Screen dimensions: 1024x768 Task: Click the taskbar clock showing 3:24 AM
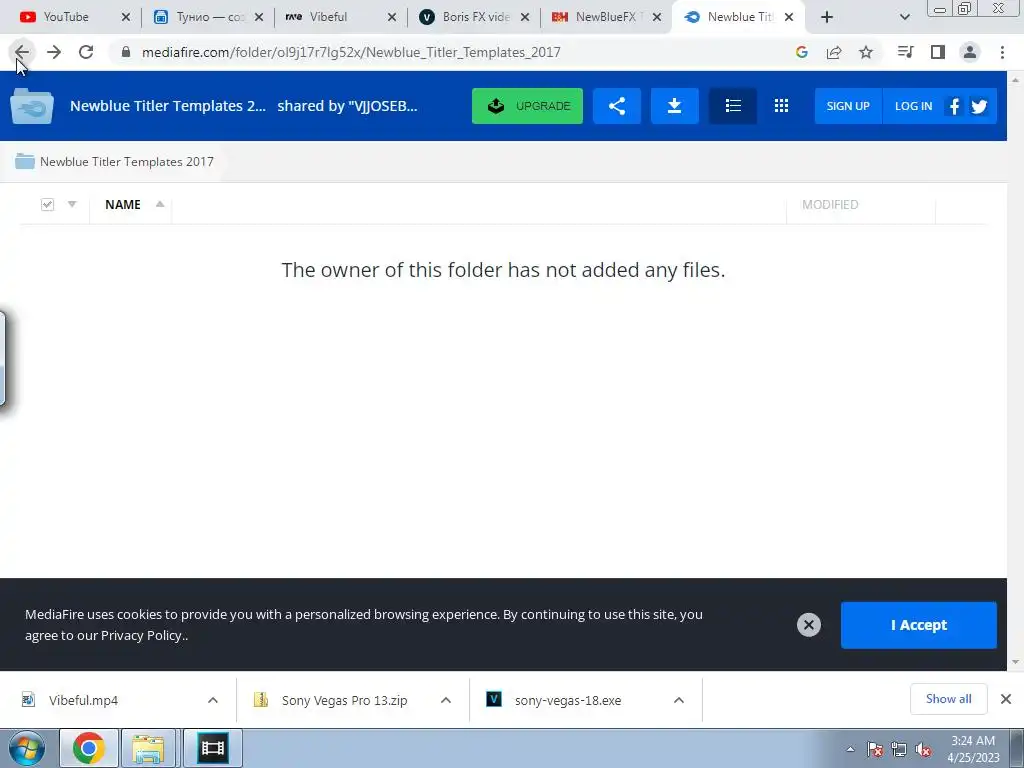(x=973, y=749)
